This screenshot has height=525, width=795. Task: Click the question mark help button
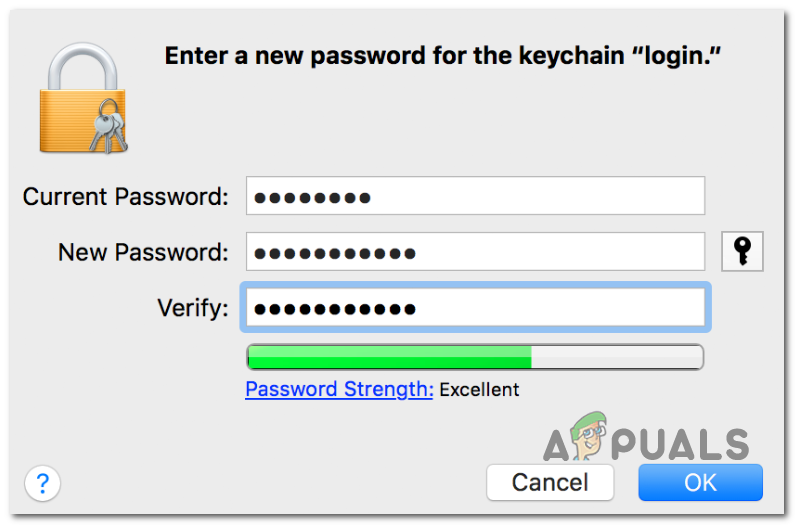pyautogui.click(x=42, y=484)
